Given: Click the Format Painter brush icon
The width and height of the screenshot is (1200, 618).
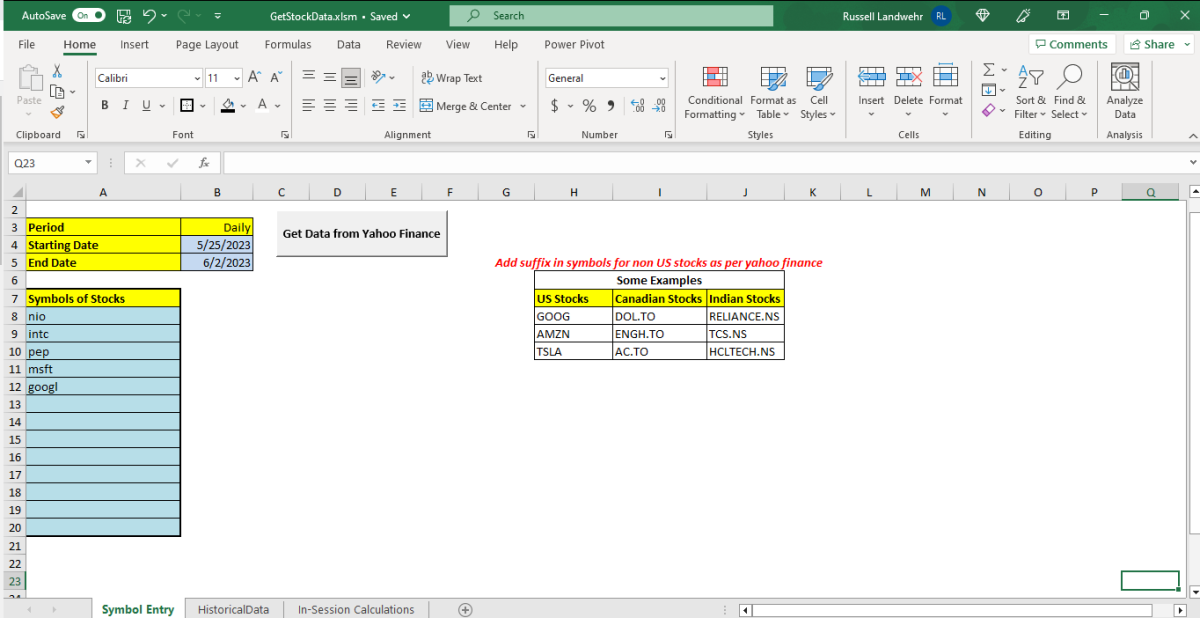Looking at the screenshot, I should coord(57,112).
